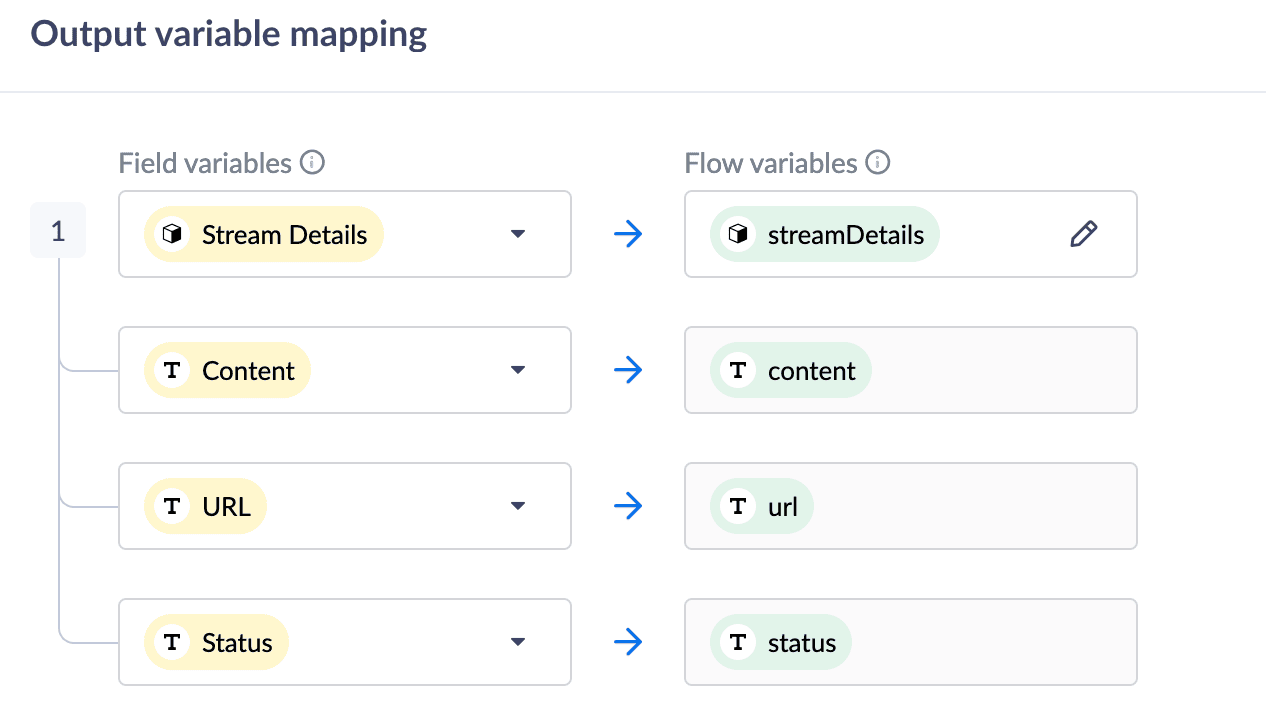This screenshot has width=1266, height=714.
Task: Open the Stream Details field dropdown
Action: point(517,234)
